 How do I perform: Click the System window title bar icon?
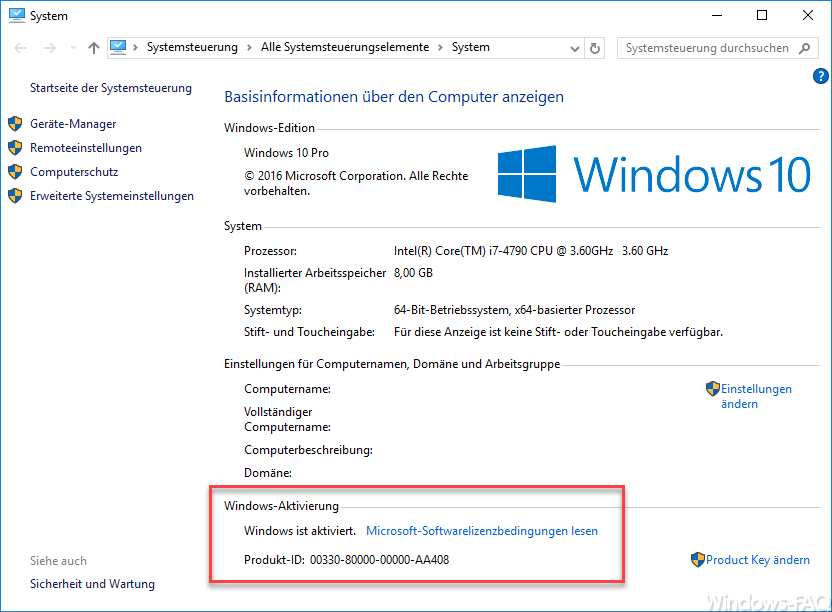click(x=16, y=15)
